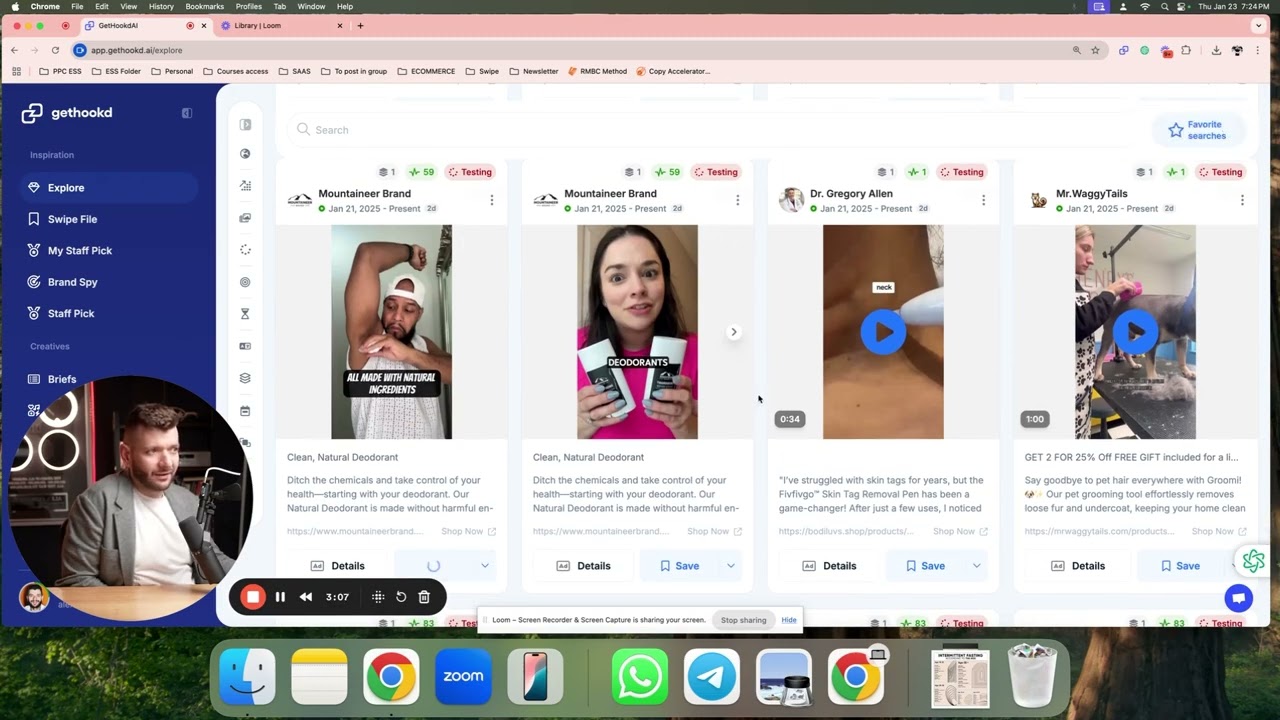Click the calendar icon in filter rail
1280x720 pixels.
click(245, 411)
